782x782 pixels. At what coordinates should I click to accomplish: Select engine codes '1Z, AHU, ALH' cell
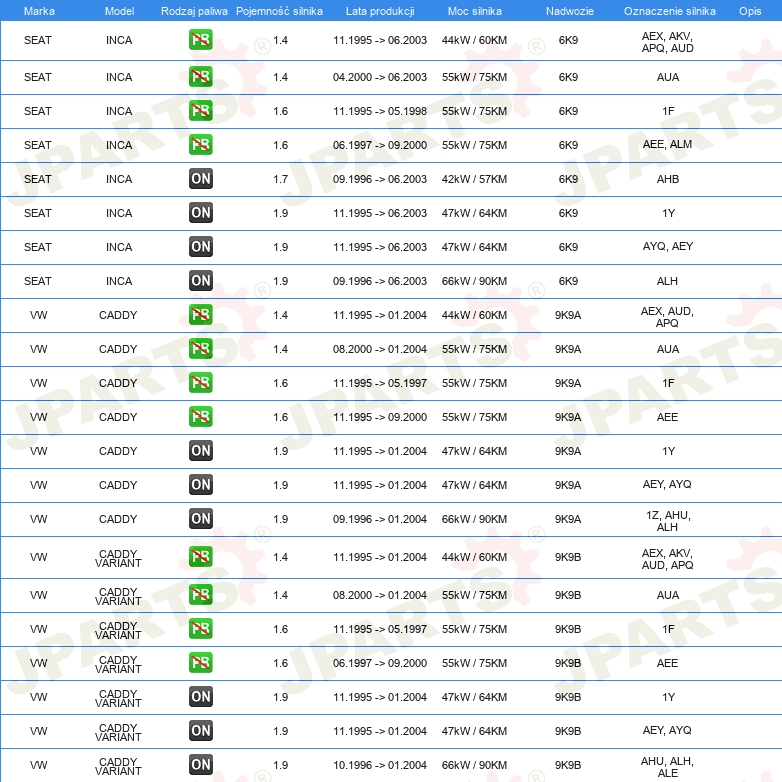[x=668, y=521]
